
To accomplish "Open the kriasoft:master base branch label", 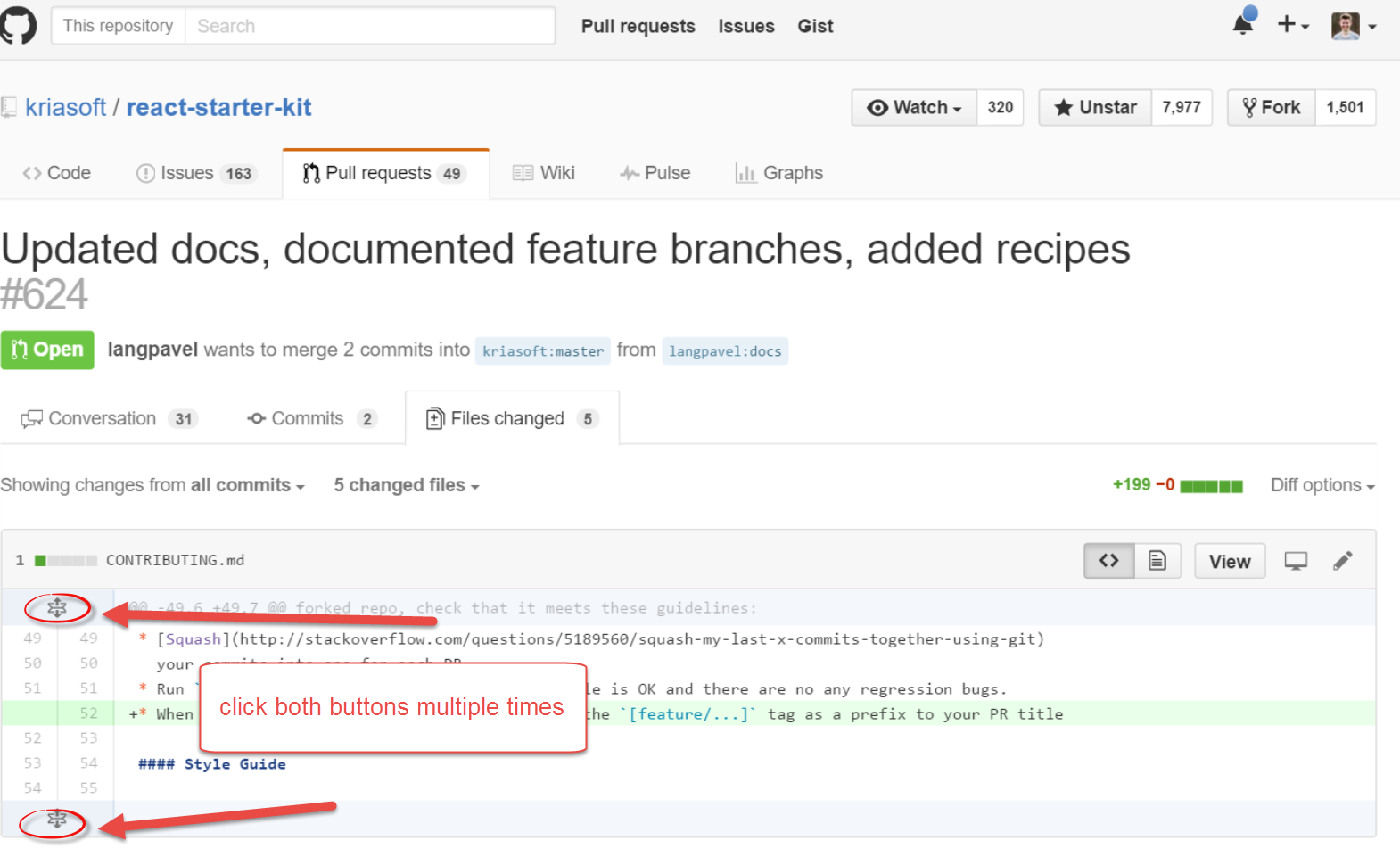I will tap(543, 351).
